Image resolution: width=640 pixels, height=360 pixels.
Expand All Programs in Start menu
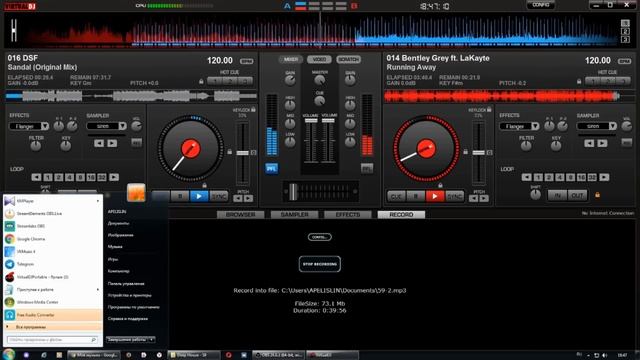53,327
